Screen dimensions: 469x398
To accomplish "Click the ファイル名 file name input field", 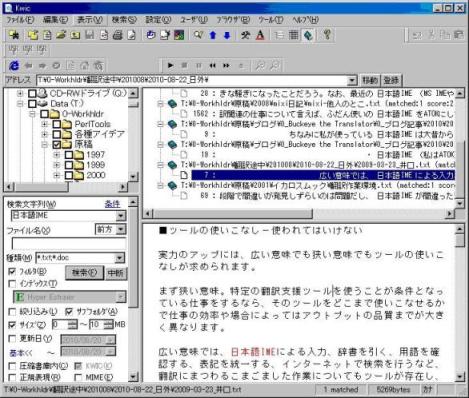I will pyautogui.click(x=69, y=243).
